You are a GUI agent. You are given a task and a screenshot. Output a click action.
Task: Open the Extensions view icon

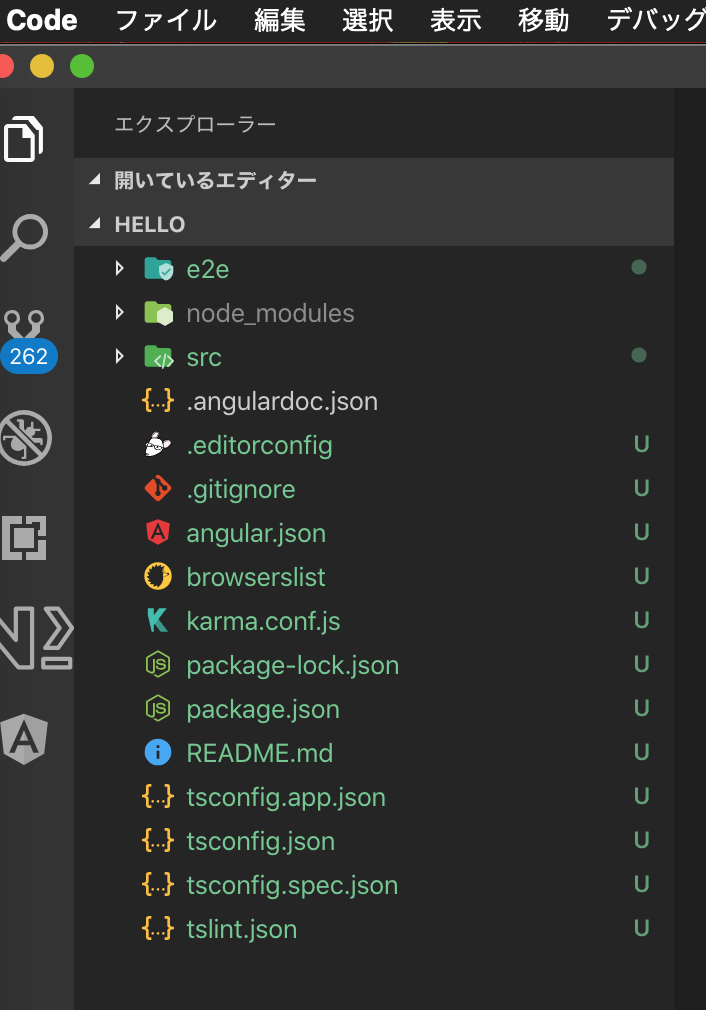coord(24,539)
